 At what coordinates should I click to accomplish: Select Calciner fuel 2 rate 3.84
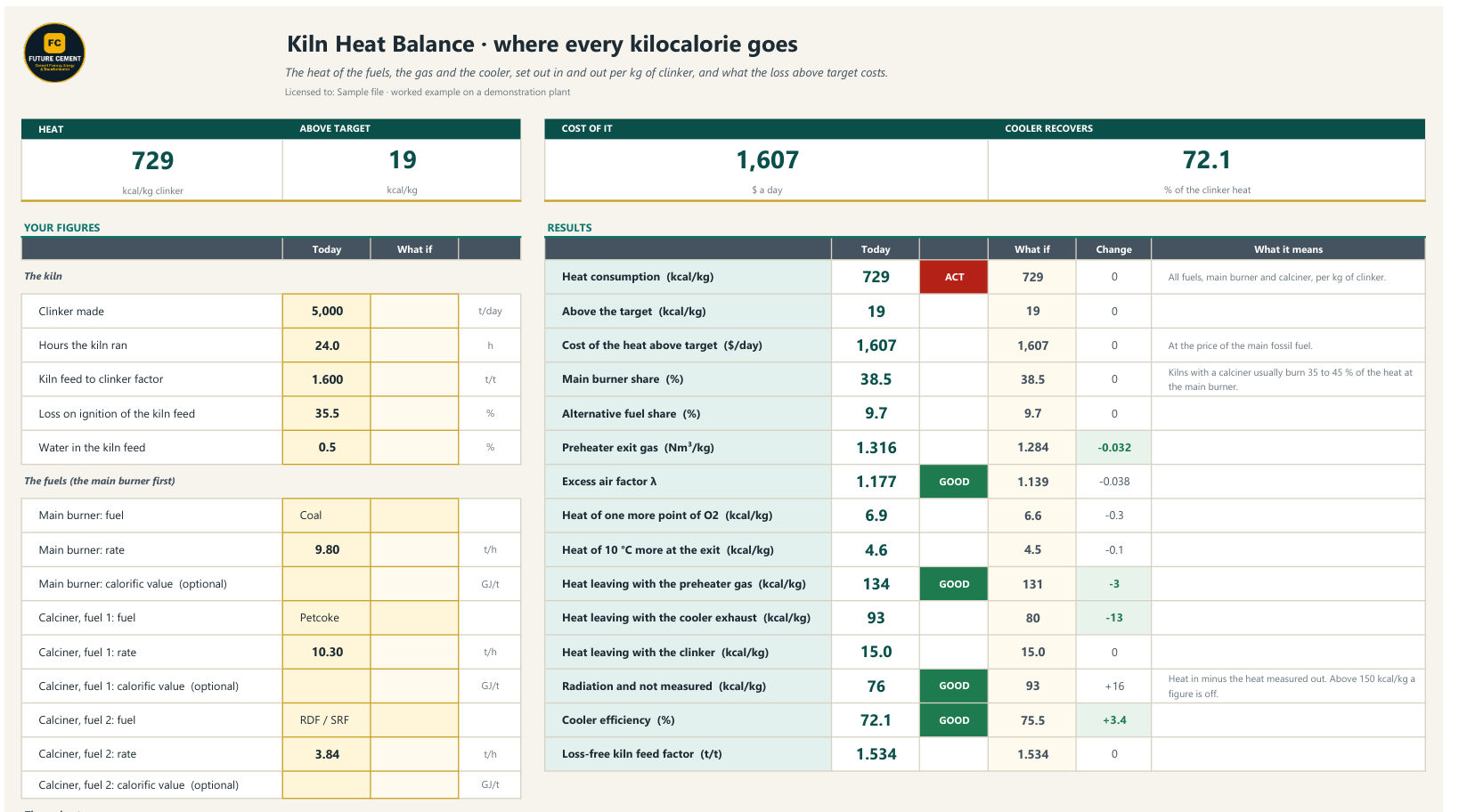click(x=327, y=754)
